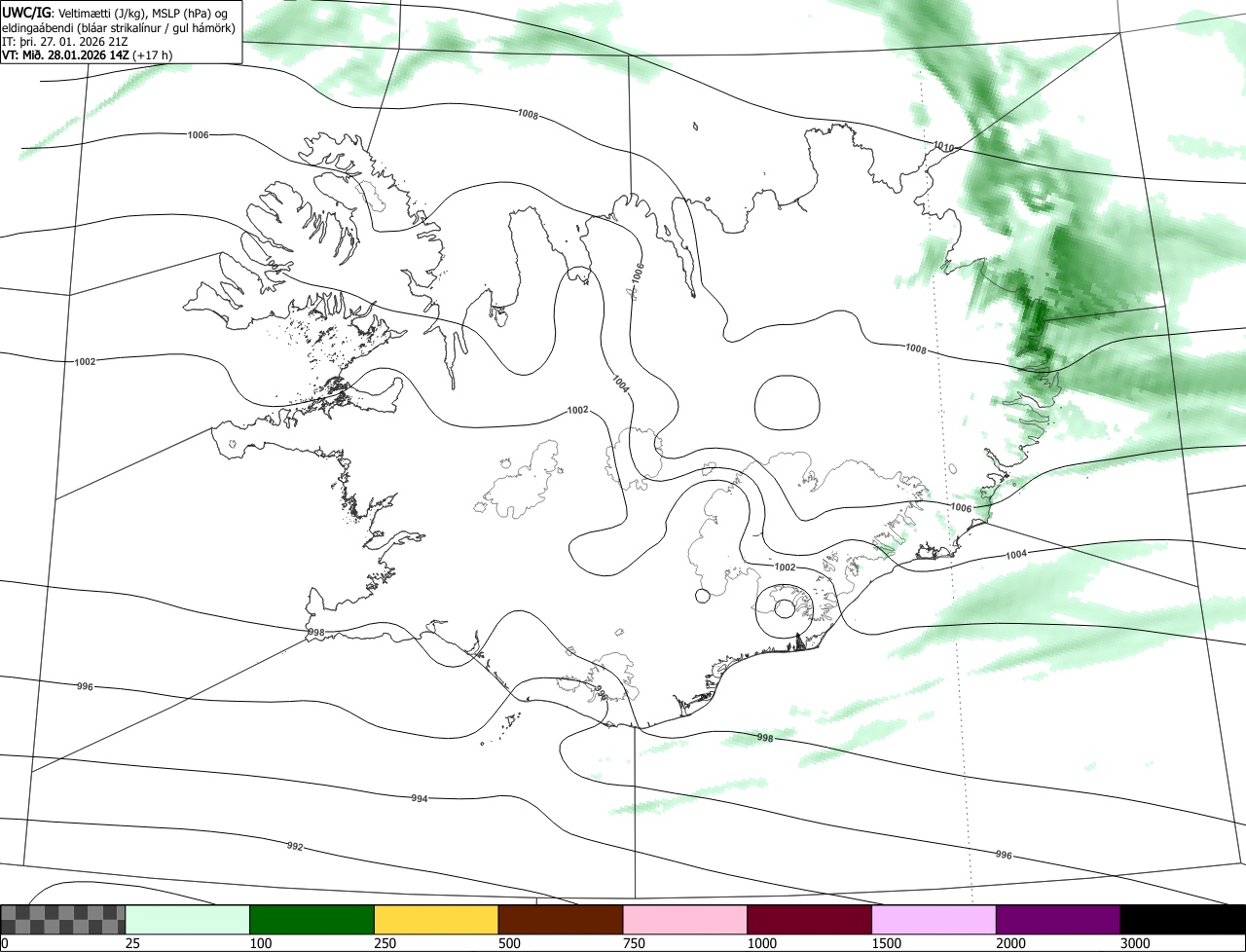Click the legend value 750

633,943
